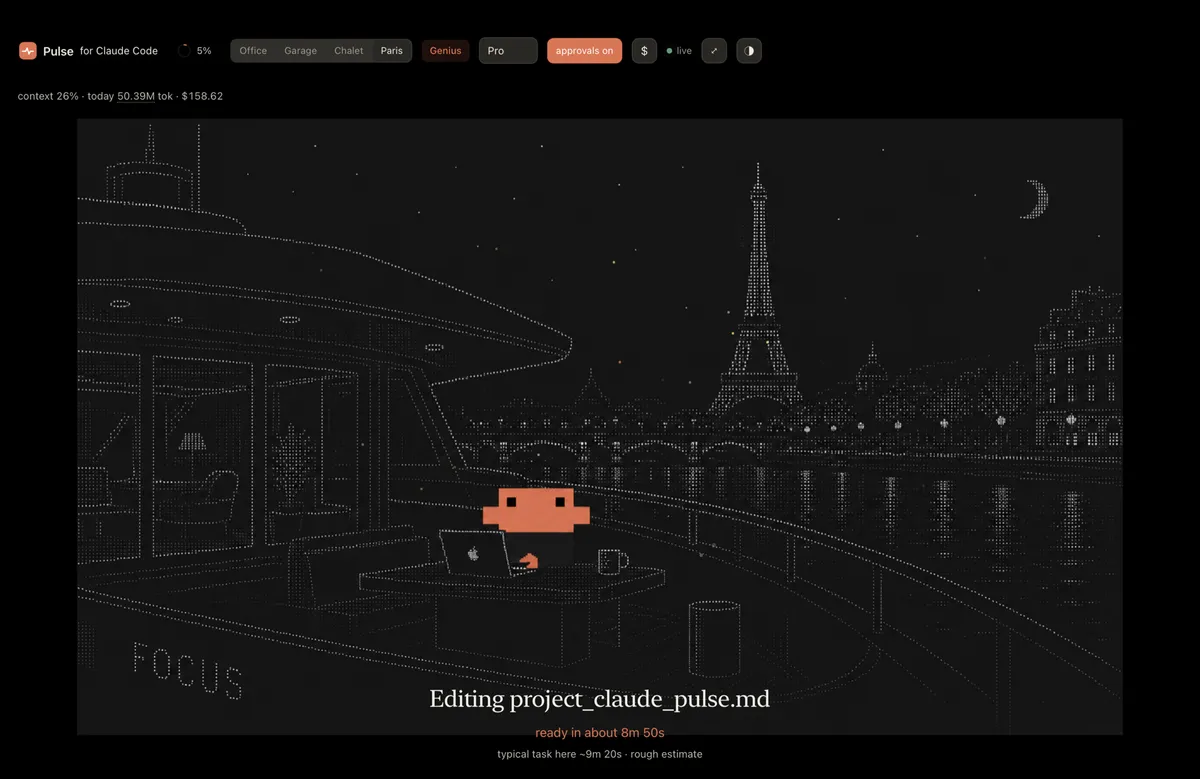
Task: Click the crescent moon in the sky
Action: [1035, 199]
